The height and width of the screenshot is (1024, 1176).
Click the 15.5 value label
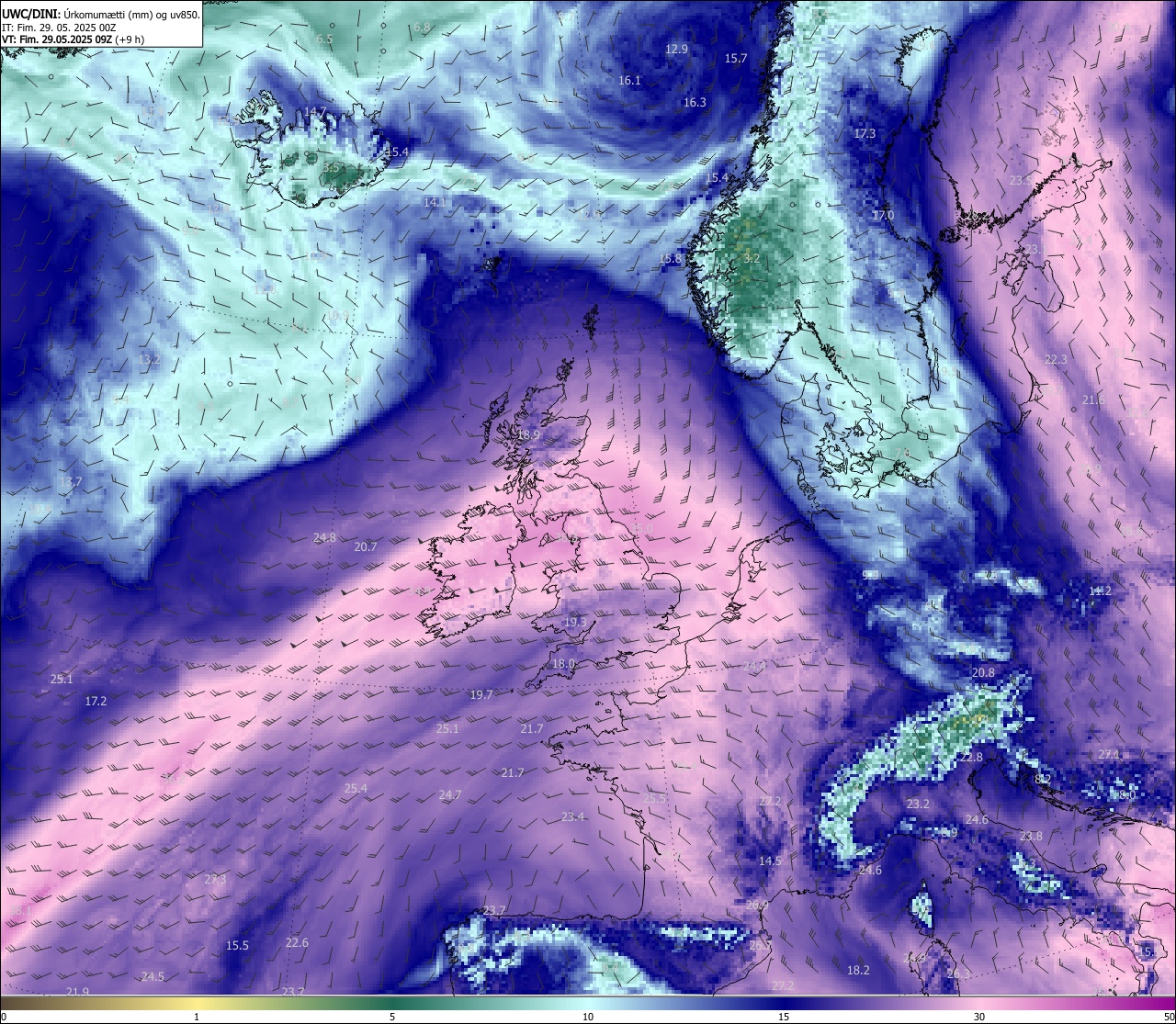pyautogui.click(x=237, y=946)
